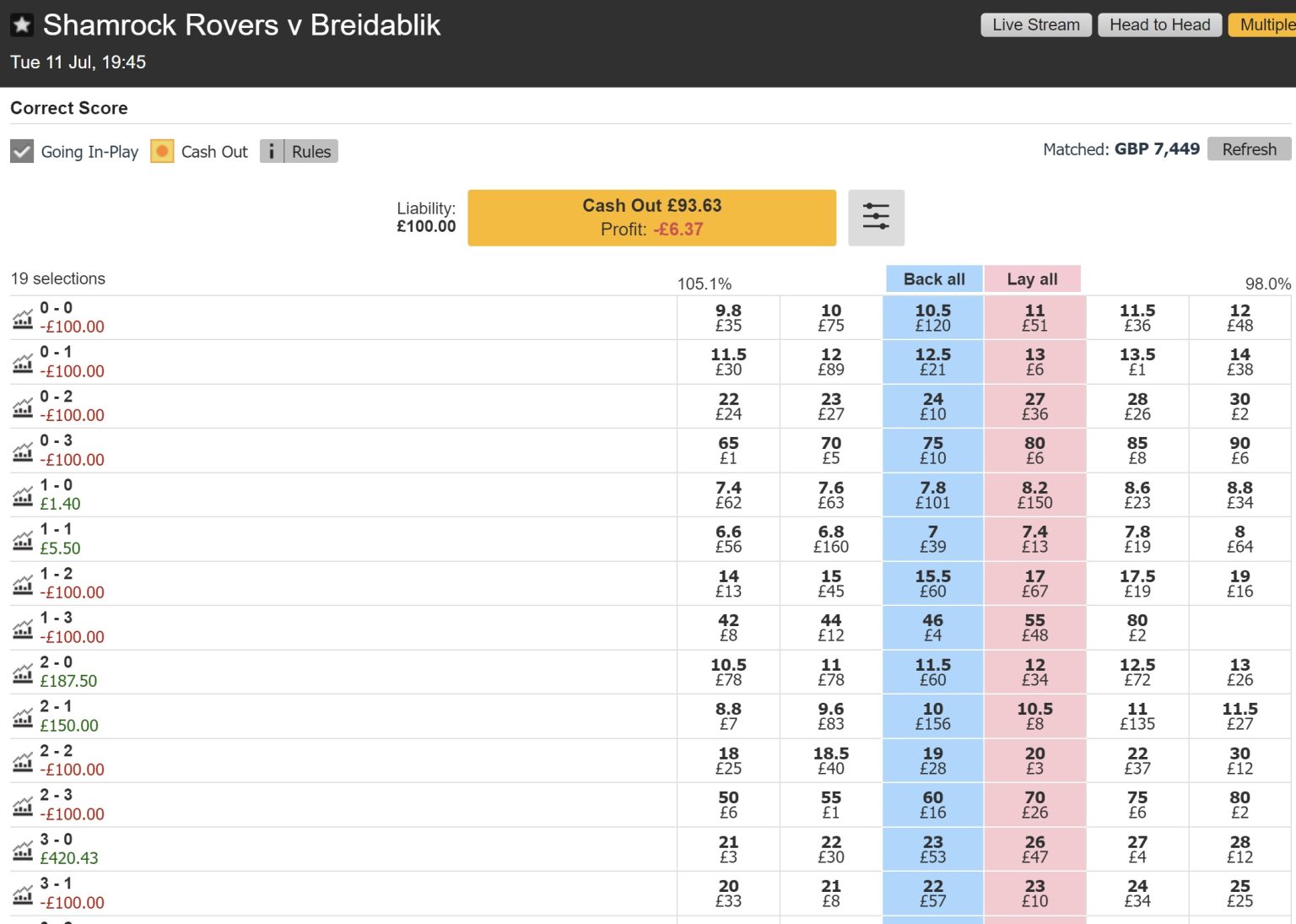1296x924 pixels.
Task: Toggle the Going In-Play checkbox
Action: [21, 150]
